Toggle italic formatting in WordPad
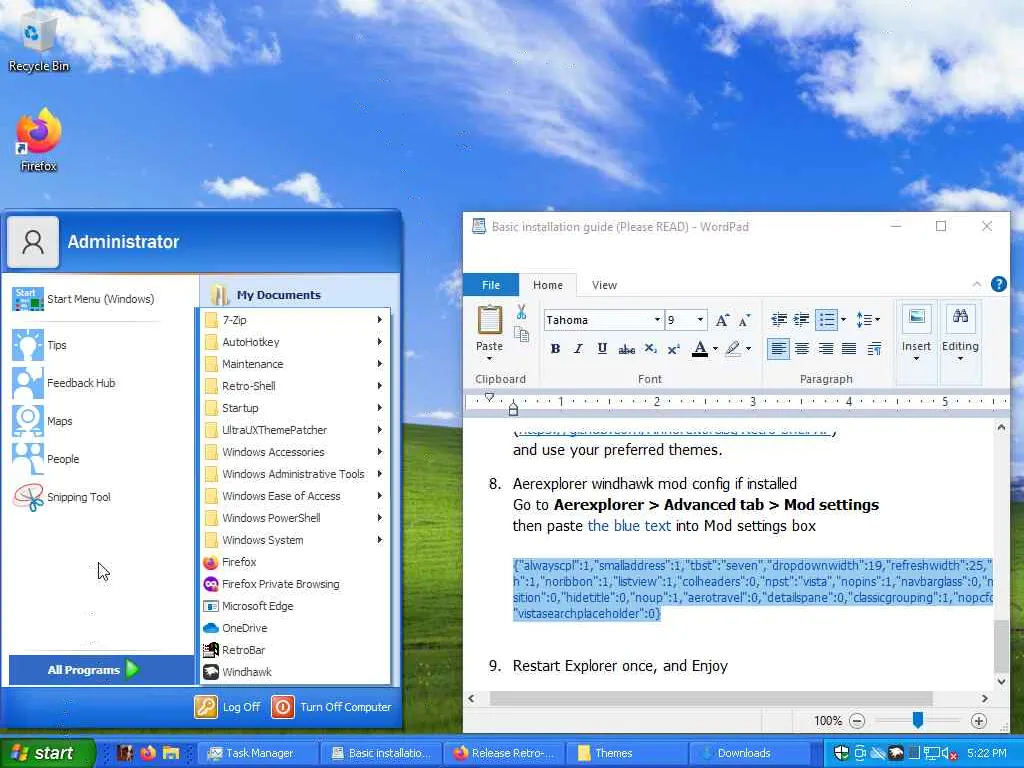This screenshot has height=768, width=1024. [578, 349]
